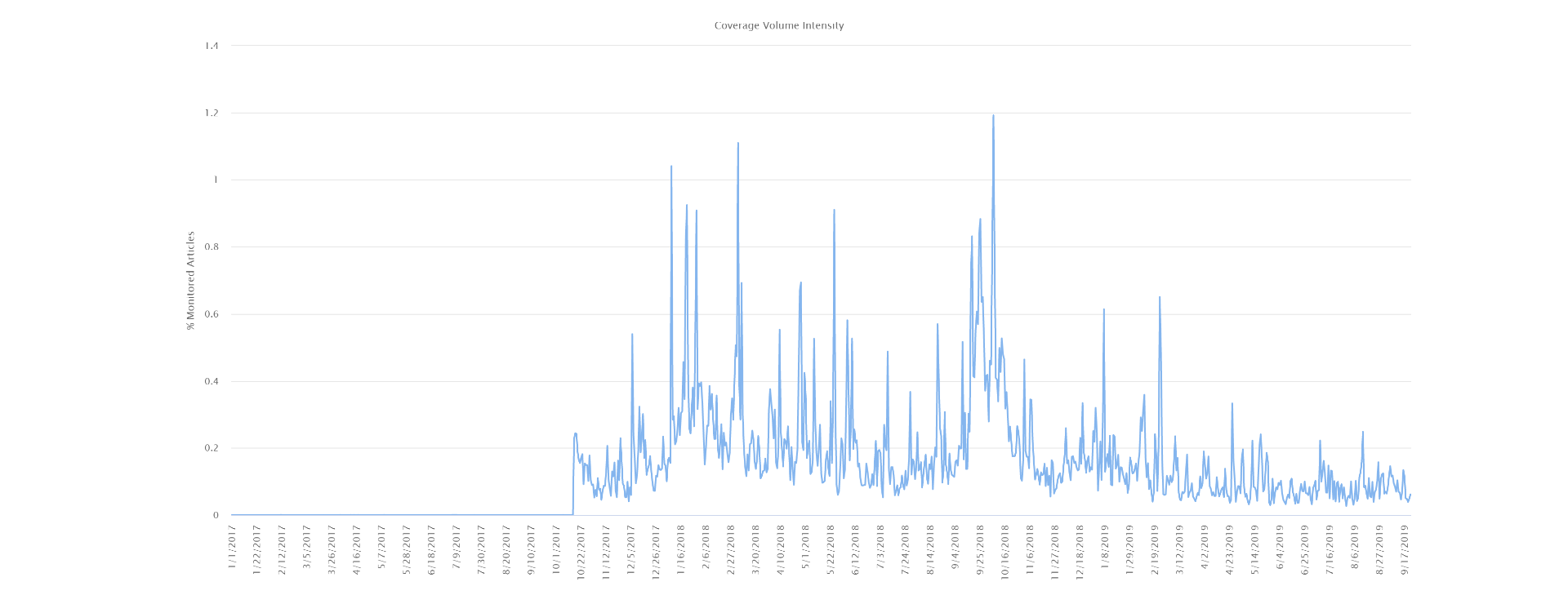Select the 10/16/2018 date label

1005,549
